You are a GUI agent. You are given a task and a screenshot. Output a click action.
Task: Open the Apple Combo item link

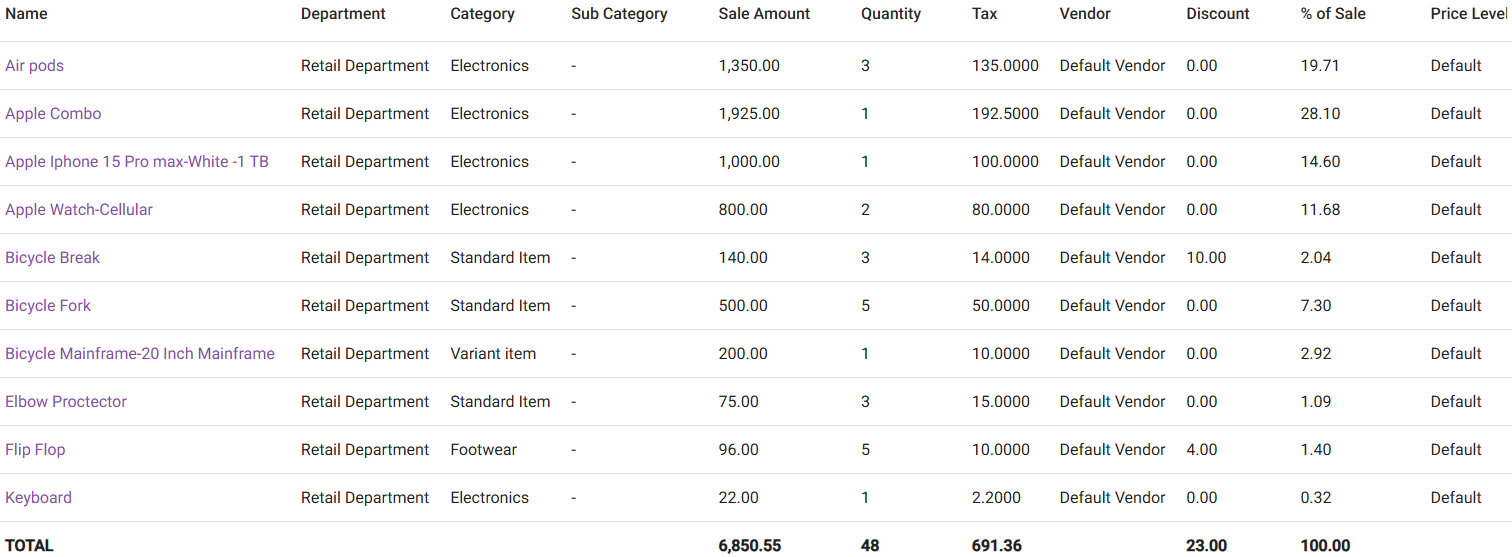click(53, 114)
